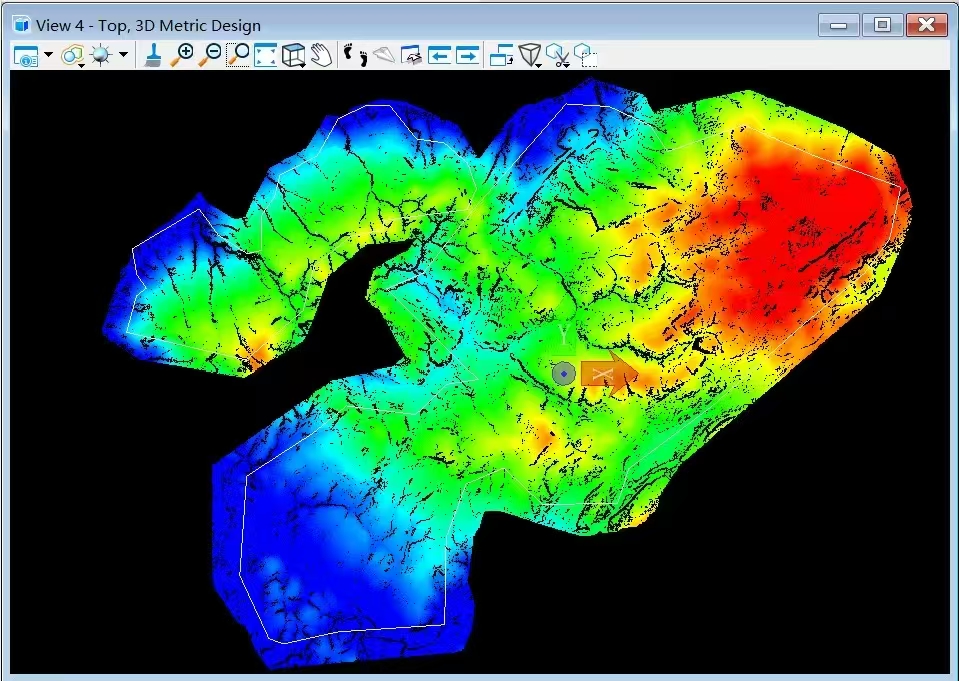Image resolution: width=959 pixels, height=681 pixels.
Task: Select the Clip Mask tool
Action: 587,56
